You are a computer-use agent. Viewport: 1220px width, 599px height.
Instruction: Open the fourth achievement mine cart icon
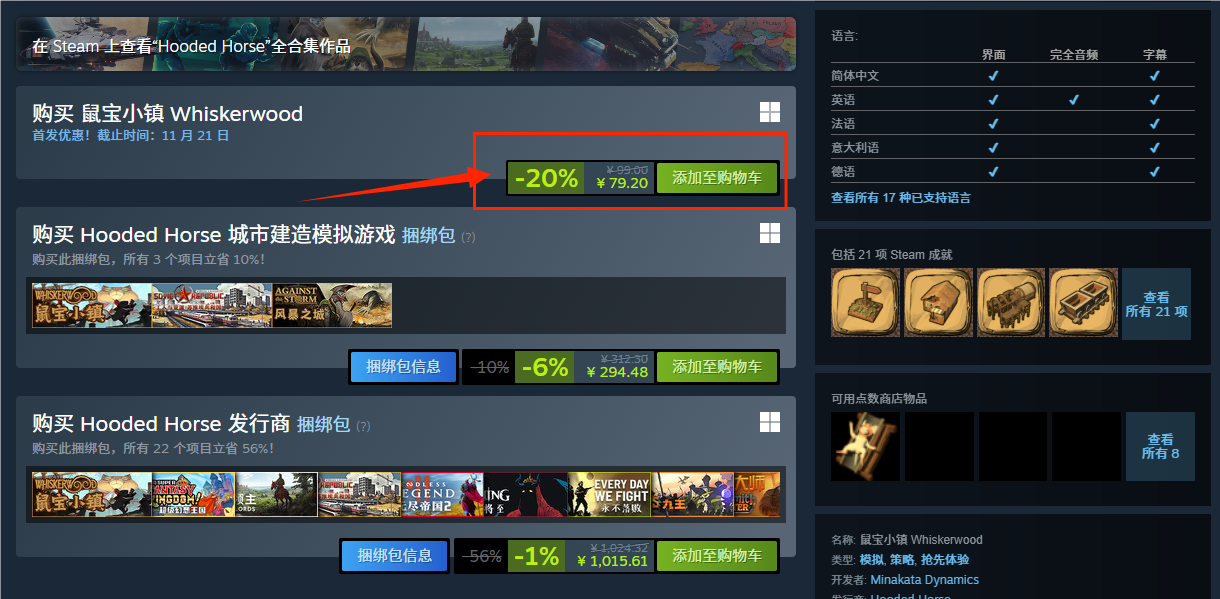tap(1084, 302)
